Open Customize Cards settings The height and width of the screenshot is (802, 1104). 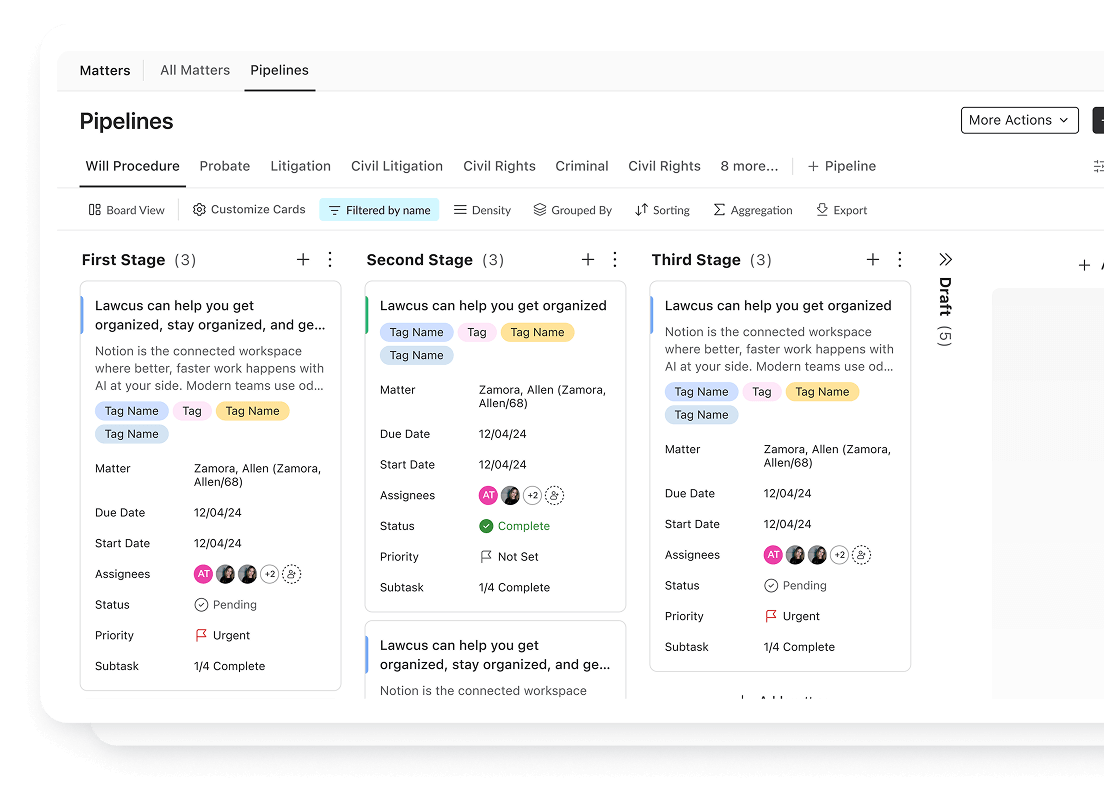(249, 210)
